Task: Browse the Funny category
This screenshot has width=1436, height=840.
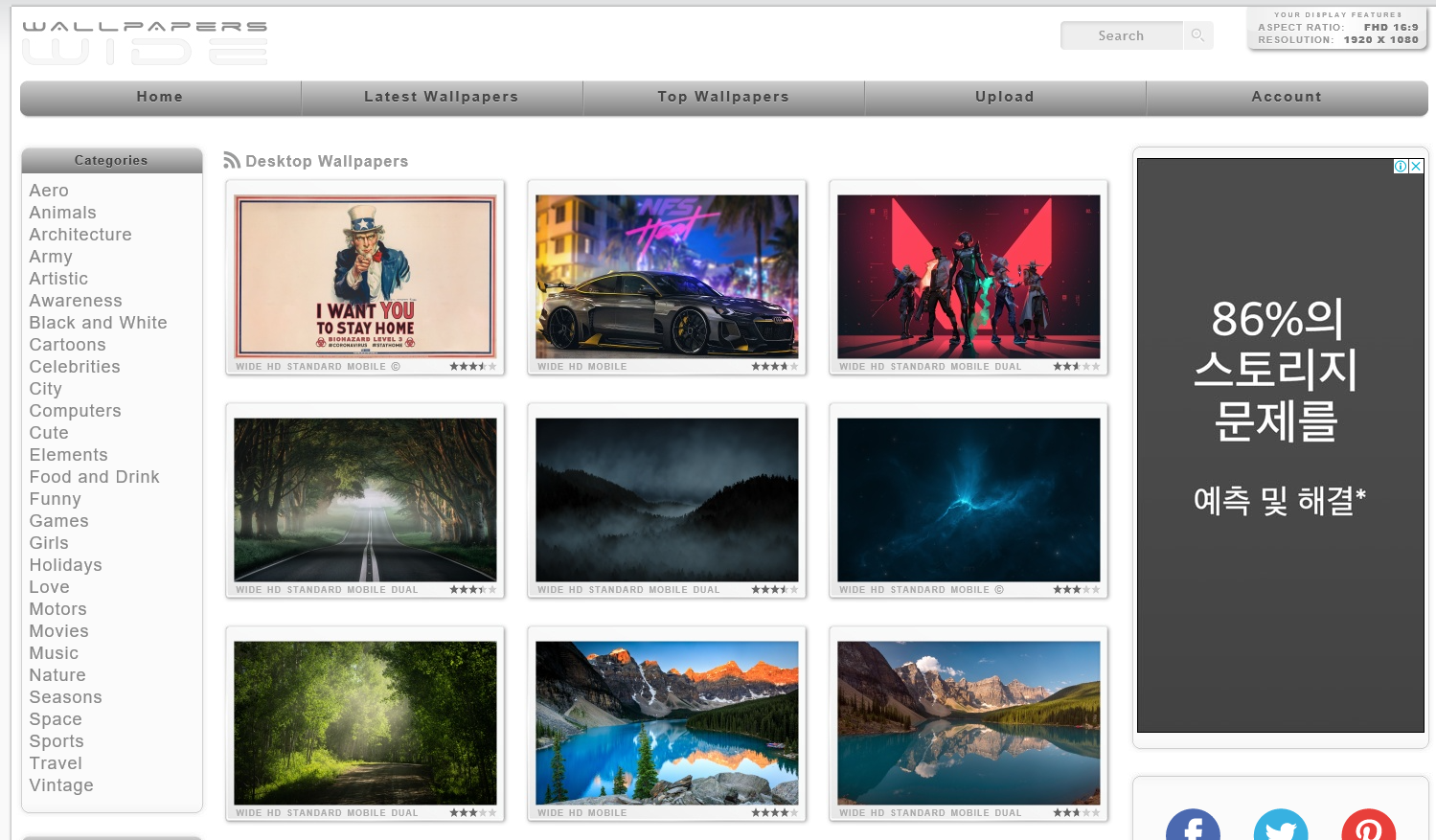Action: [55, 499]
